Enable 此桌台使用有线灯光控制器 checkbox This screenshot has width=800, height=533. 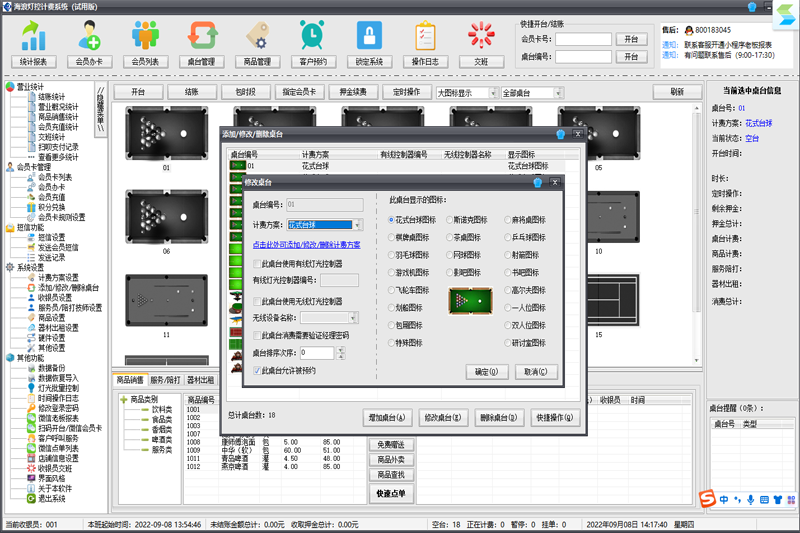256,263
